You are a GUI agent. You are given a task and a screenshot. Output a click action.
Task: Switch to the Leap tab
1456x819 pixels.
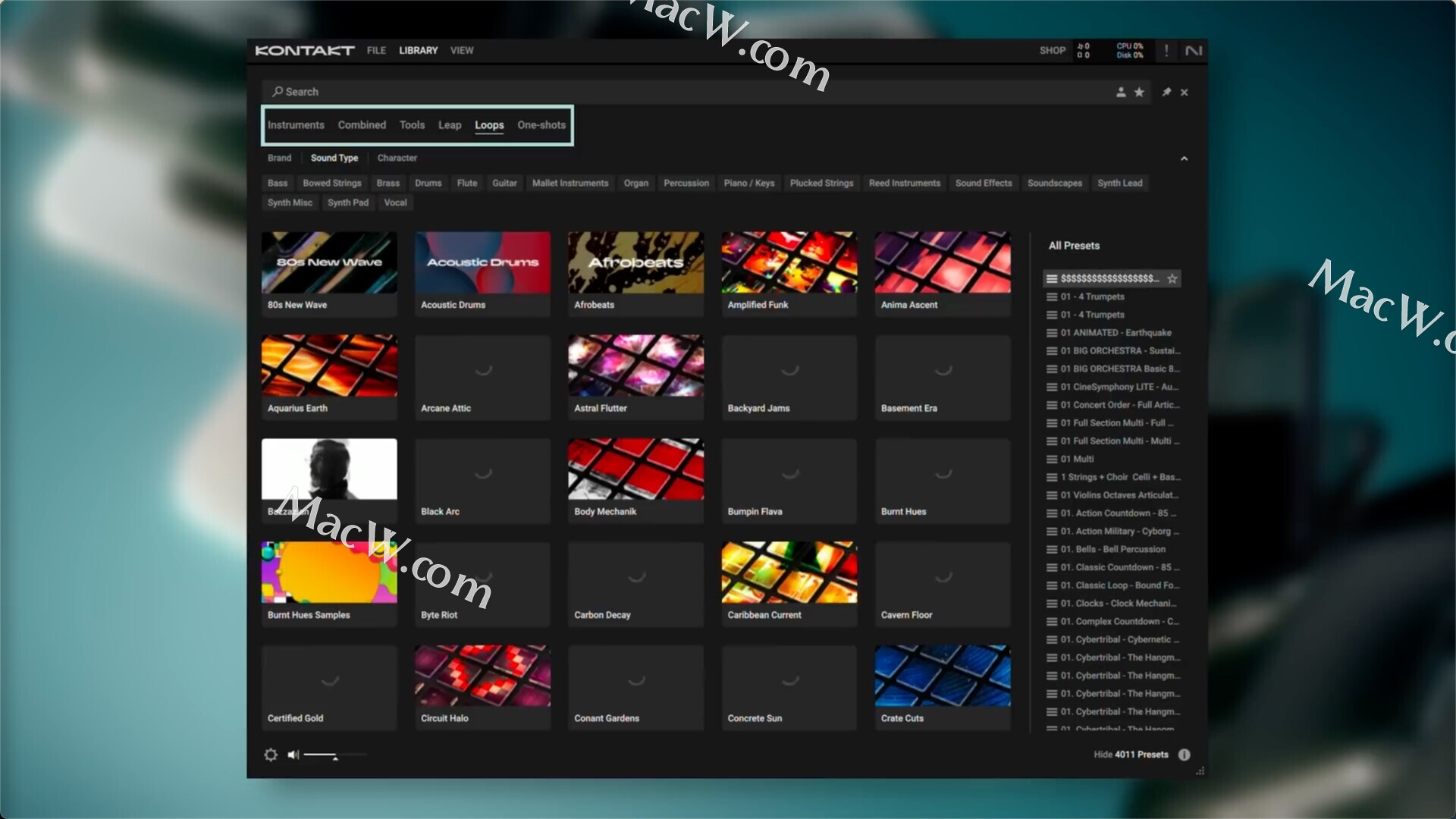tap(450, 125)
